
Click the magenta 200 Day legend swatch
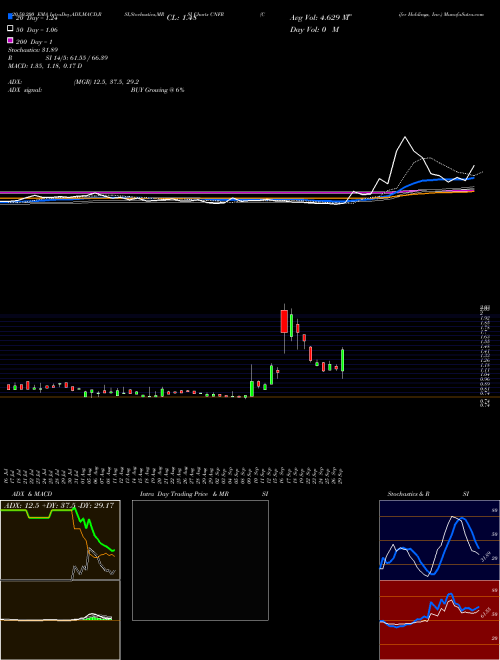(10, 40)
